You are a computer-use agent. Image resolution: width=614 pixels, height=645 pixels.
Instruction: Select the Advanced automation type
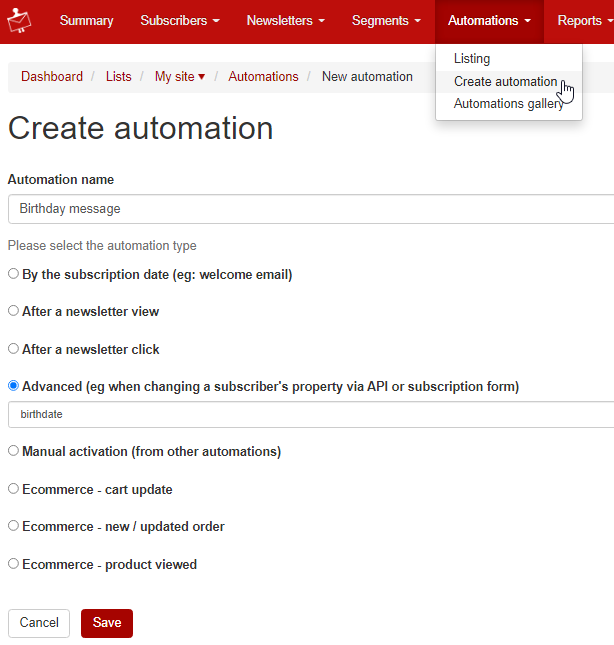(x=14, y=385)
